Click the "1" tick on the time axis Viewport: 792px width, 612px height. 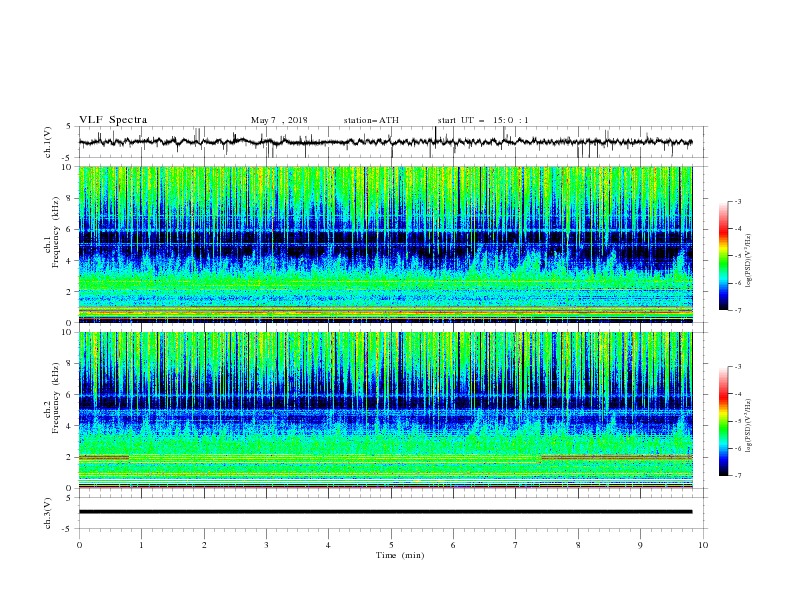coord(141,545)
